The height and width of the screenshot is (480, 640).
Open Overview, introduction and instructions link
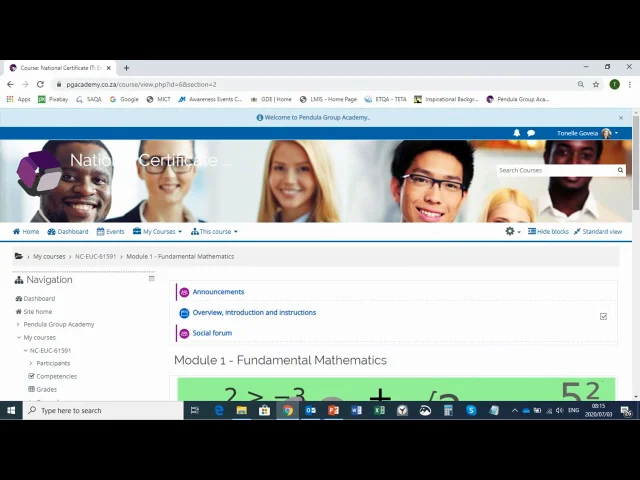(x=254, y=313)
